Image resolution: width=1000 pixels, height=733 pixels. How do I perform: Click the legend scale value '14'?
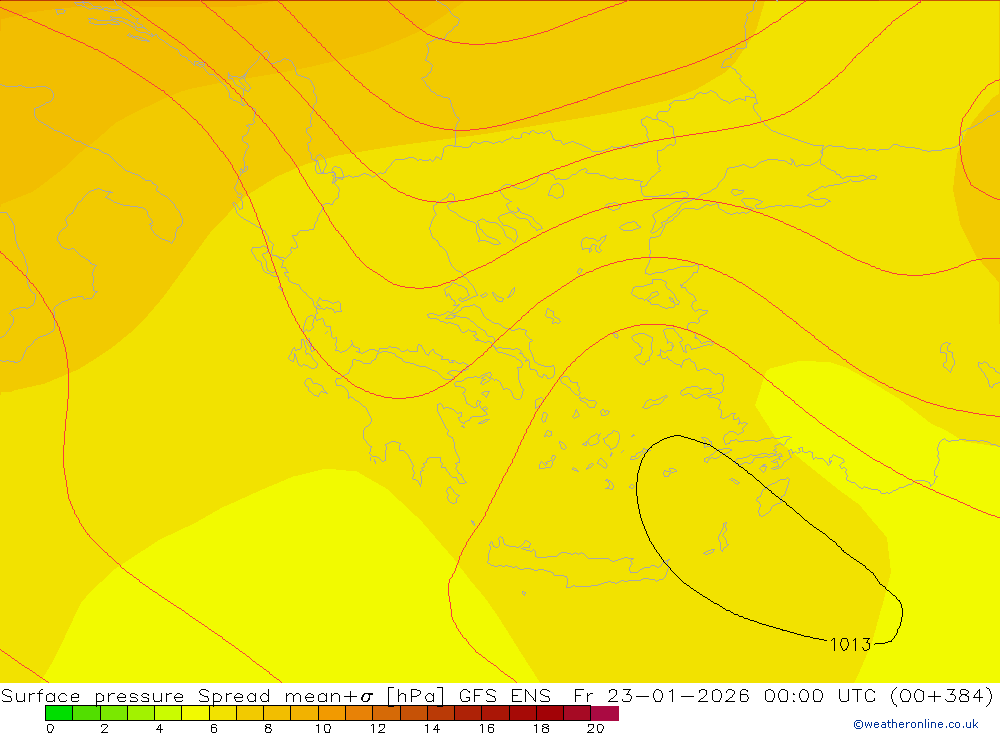point(432,728)
